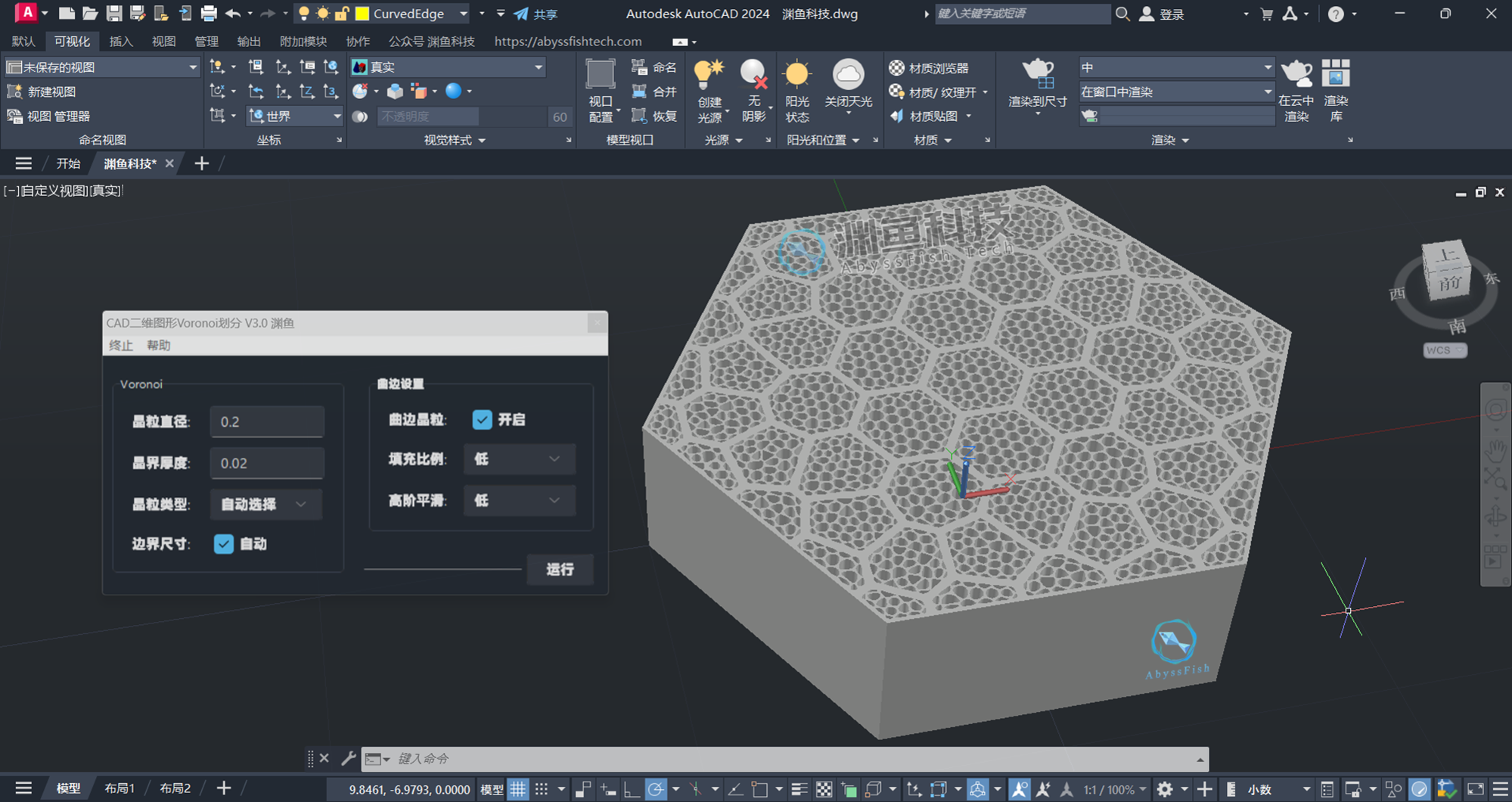Click the 登录 sign-in button
The image size is (1512, 802).
pos(1163,14)
